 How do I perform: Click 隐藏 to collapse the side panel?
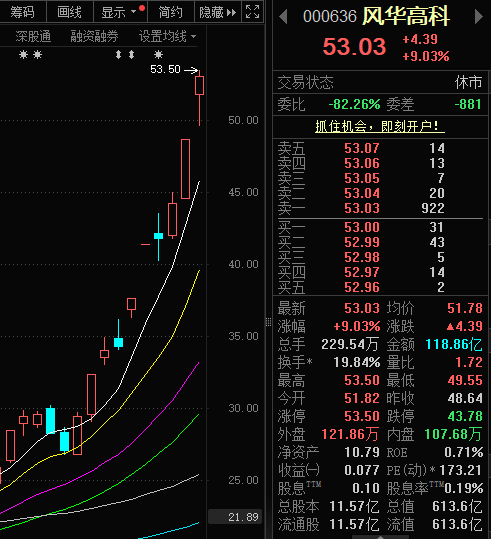[x=218, y=12]
